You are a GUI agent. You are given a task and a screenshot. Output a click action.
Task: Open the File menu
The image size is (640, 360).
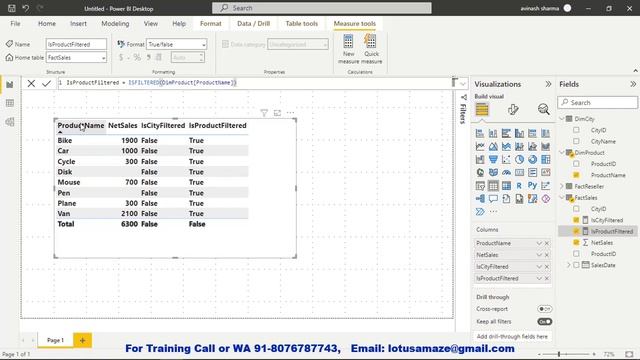point(16,24)
